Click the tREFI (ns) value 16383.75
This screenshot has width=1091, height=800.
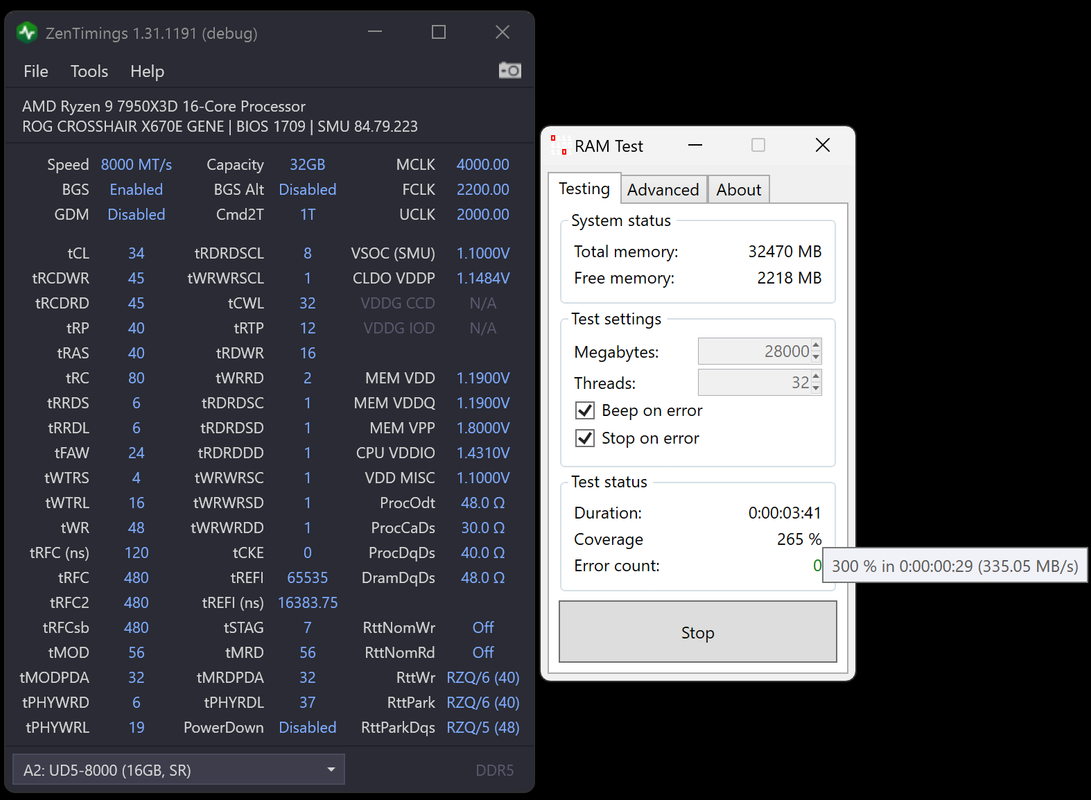pyautogui.click(x=308, y=603)
